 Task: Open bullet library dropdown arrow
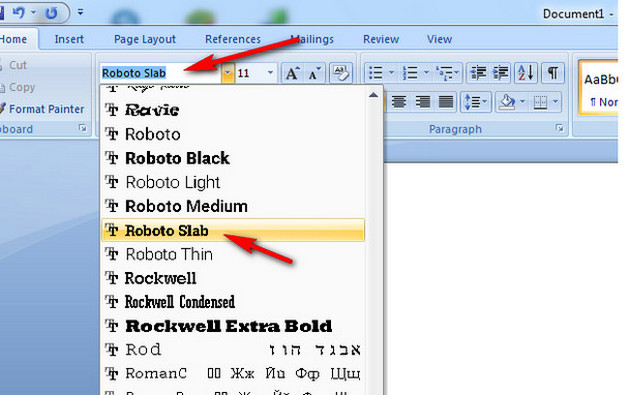pos(391,73)
